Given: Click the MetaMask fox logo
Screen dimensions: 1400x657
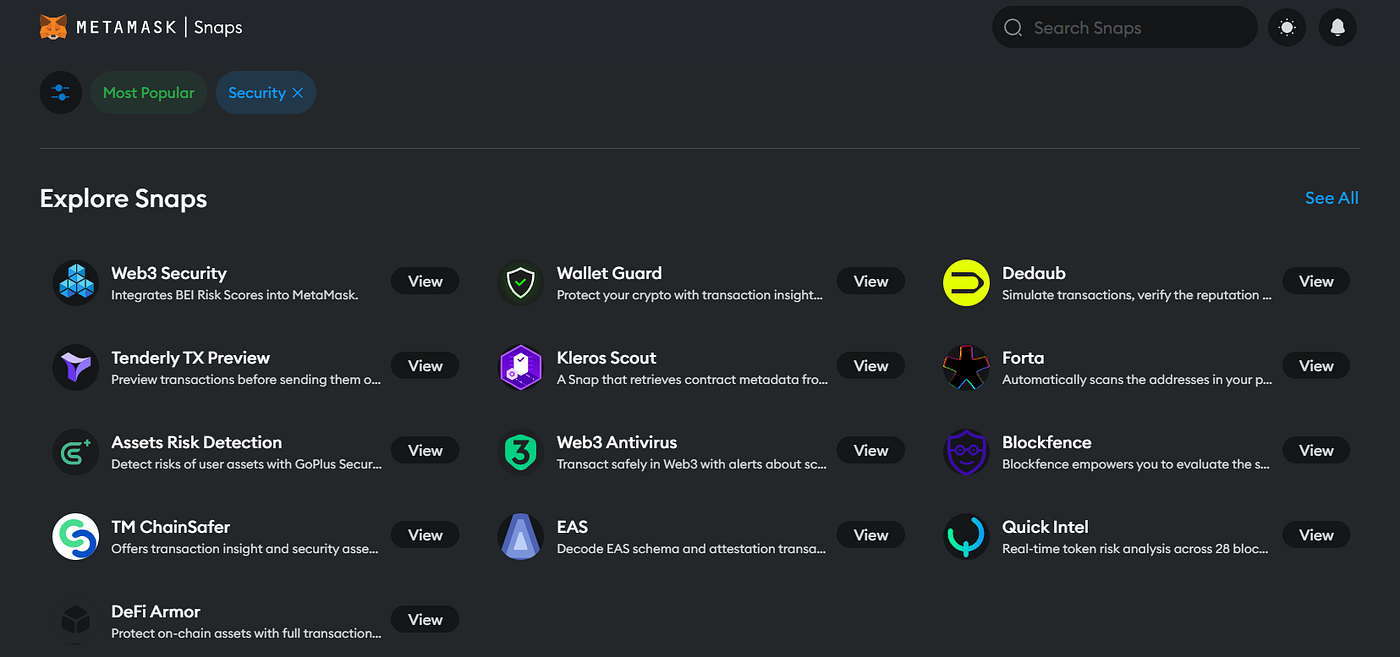Looking at the screenshot, I should point(54,27).
